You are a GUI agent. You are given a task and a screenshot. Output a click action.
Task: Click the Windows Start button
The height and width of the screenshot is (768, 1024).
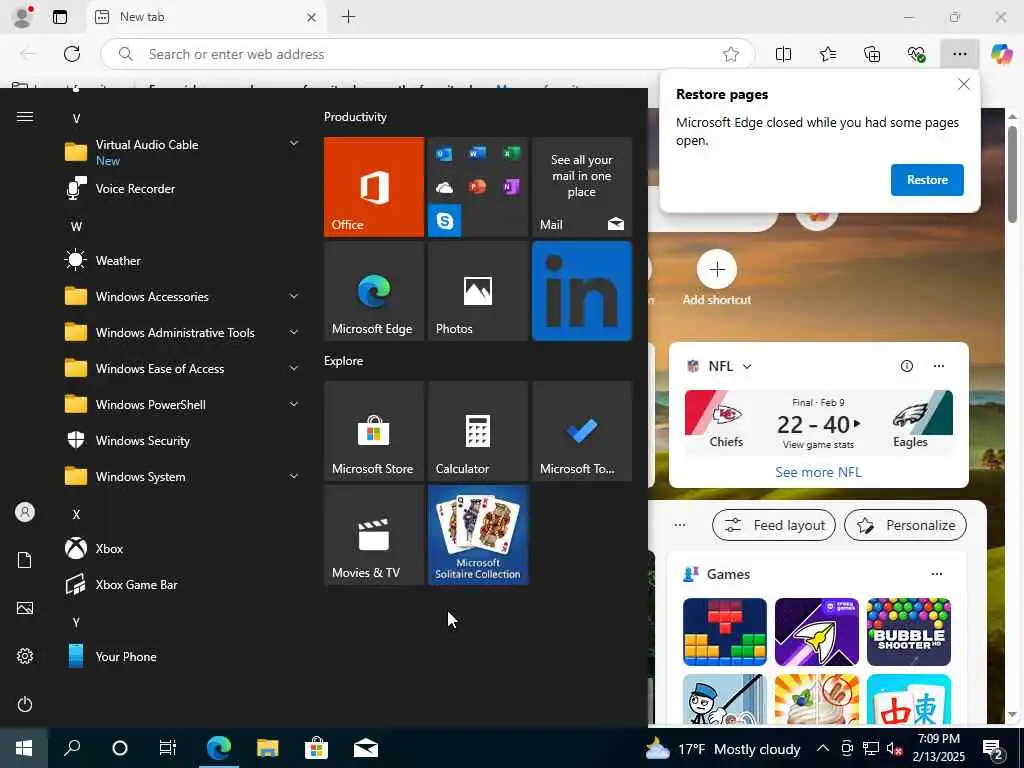coord(24,748)
